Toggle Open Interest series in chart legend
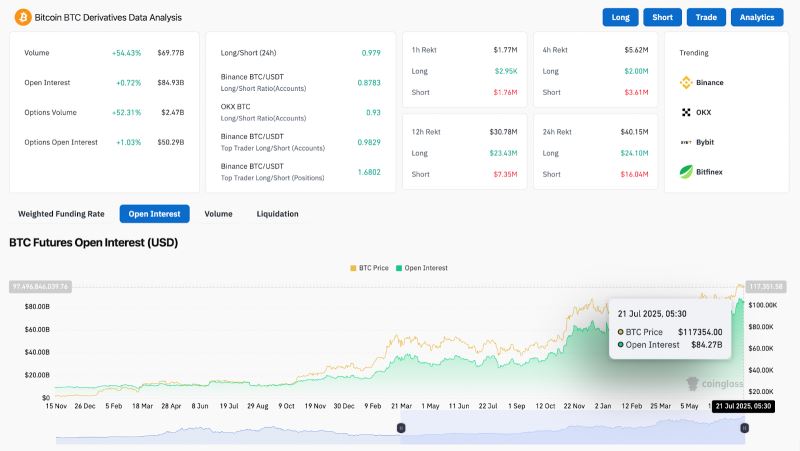This screenshot has width=800, height=451. pos(422,268)
